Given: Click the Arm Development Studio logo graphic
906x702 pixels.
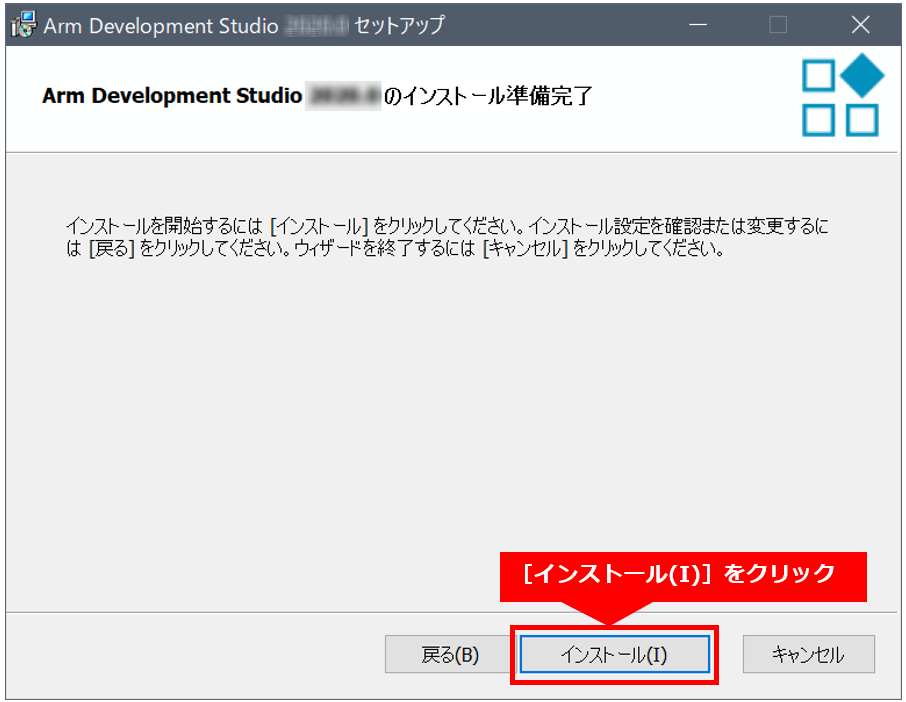Looking at the screenshot, I should pos(843,95).
